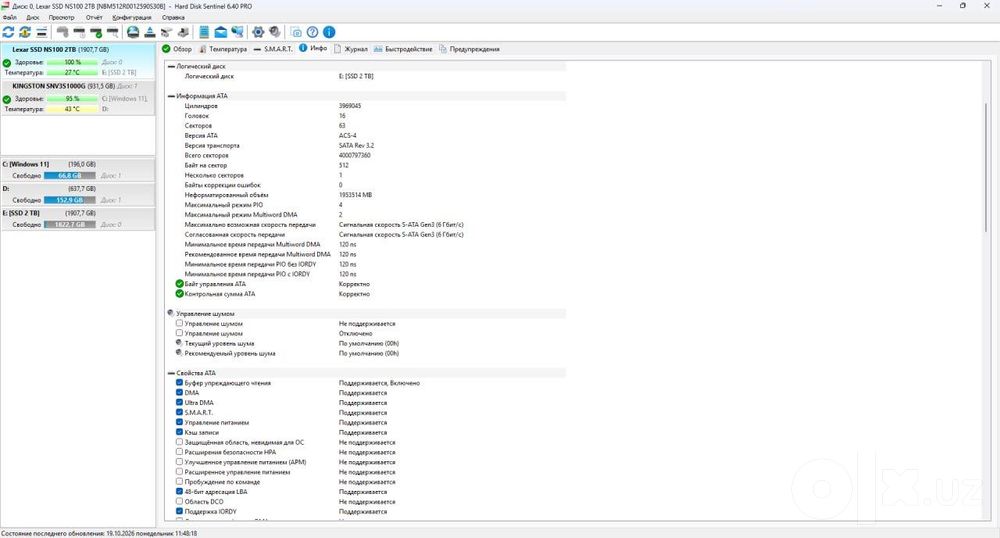Click icon next to Рекомендуемый уровень шума
Viewport: 1000px width, 538px height.
179,353
